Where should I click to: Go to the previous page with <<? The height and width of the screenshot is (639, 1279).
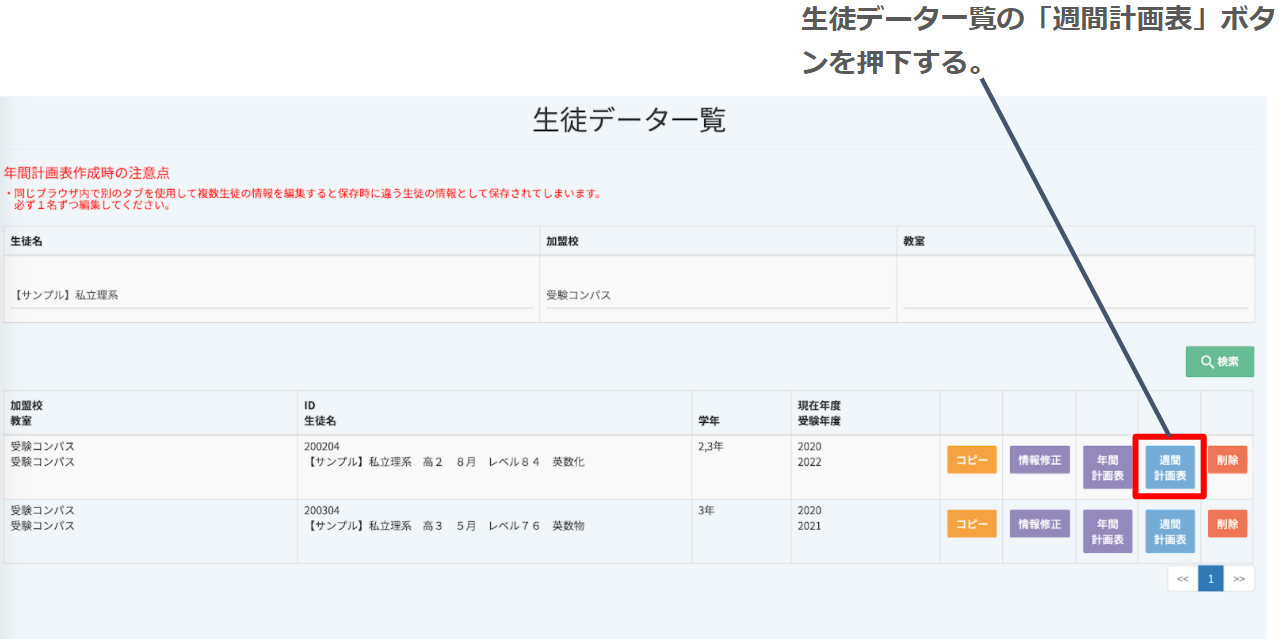click(1182, 579)
